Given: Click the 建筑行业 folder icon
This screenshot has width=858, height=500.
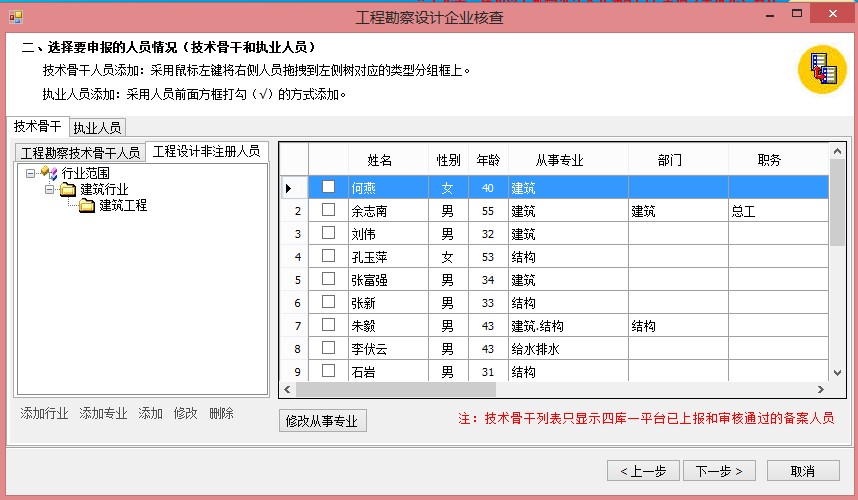Looking at the screenshot, I should coord(68,190).
